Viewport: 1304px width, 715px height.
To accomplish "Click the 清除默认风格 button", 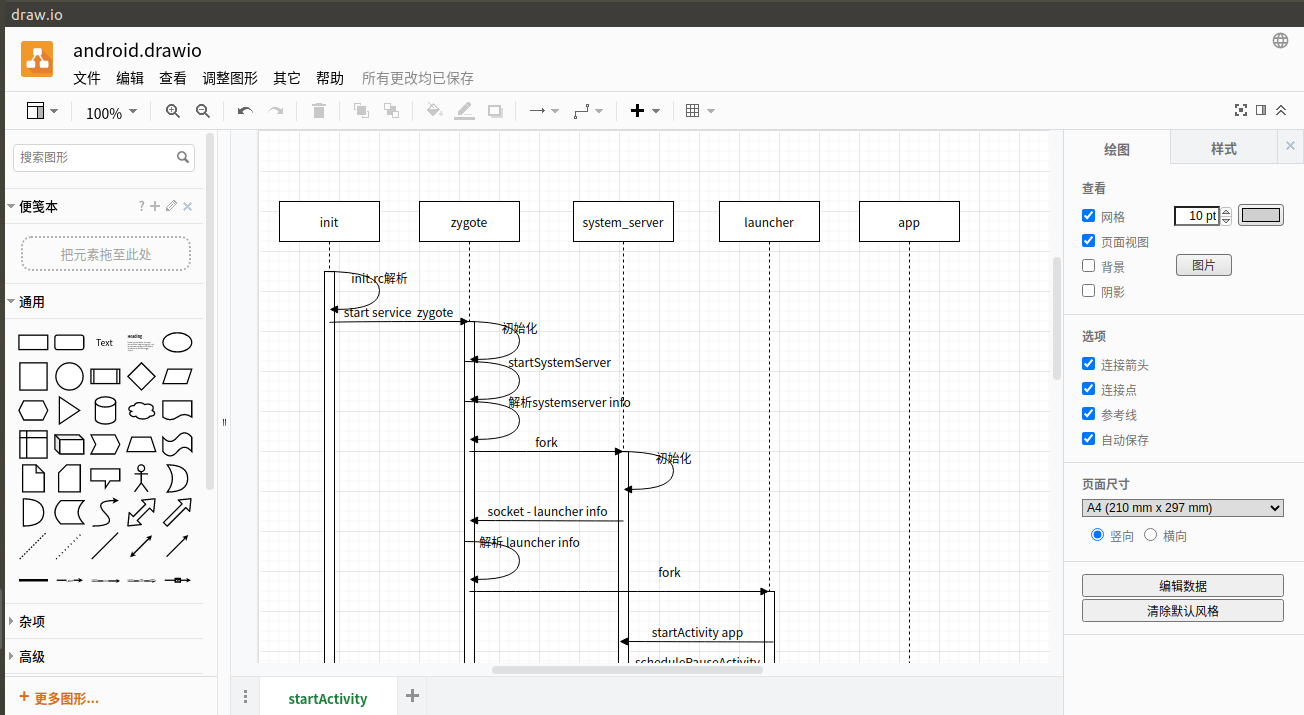I will tap(1183, 610).
